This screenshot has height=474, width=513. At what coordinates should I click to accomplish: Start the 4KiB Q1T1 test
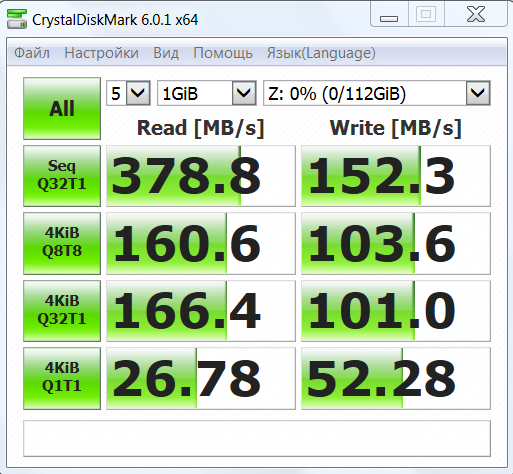point(62,378)
